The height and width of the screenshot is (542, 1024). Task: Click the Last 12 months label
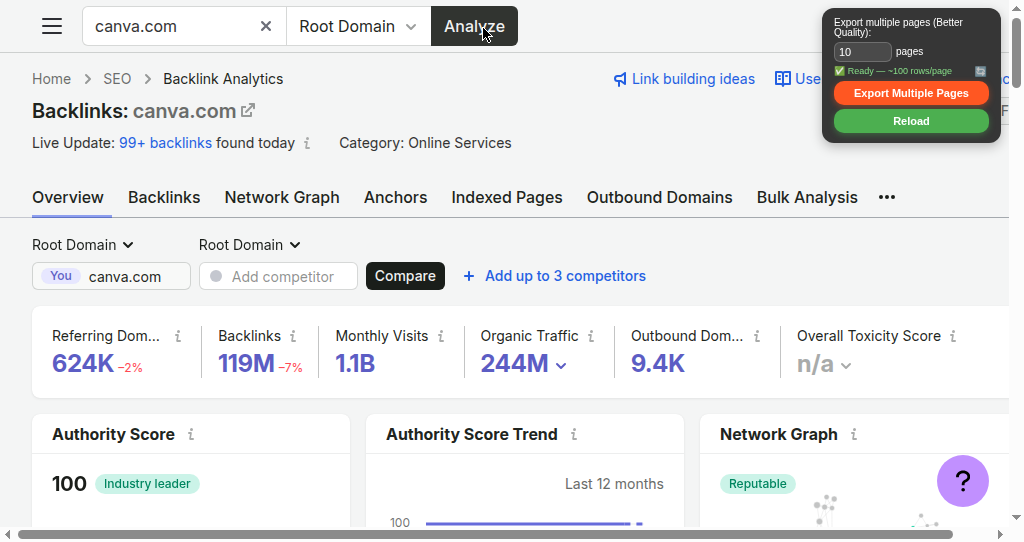tap(614, 484)
